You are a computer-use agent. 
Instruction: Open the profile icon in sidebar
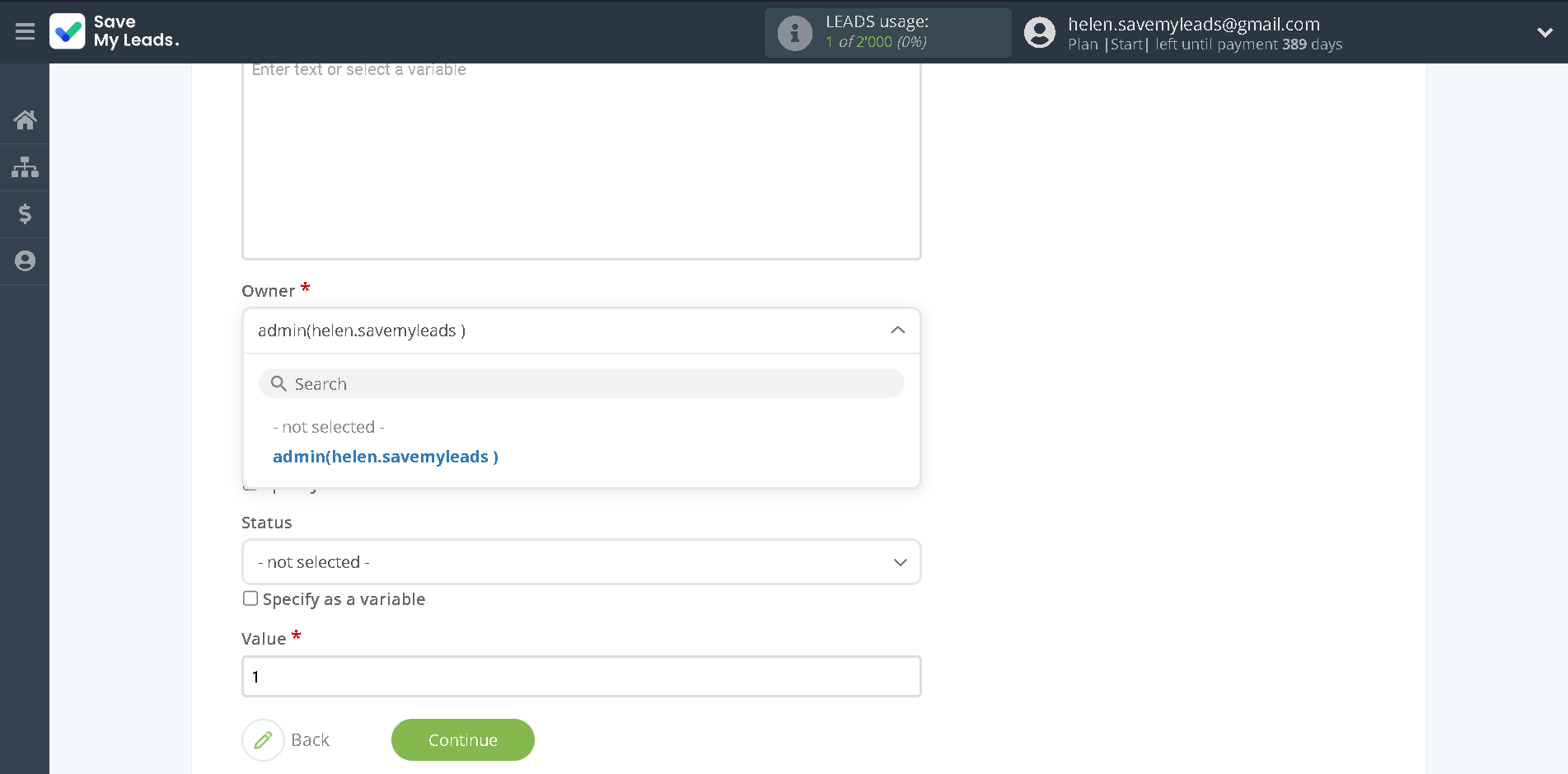click(25, 261)
